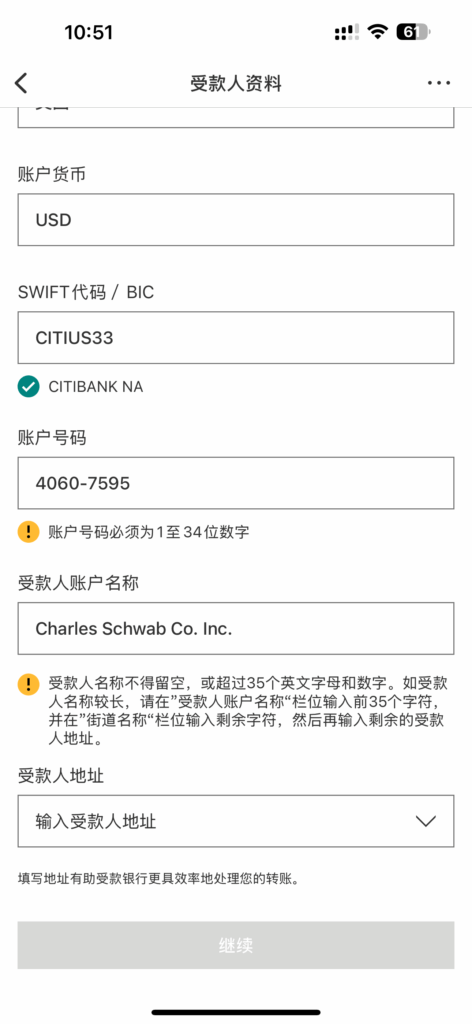Screen dimensions: 472x1024
Task: Tap the CITIBANK NA bank name label
Action: click(x=96, y=387)
